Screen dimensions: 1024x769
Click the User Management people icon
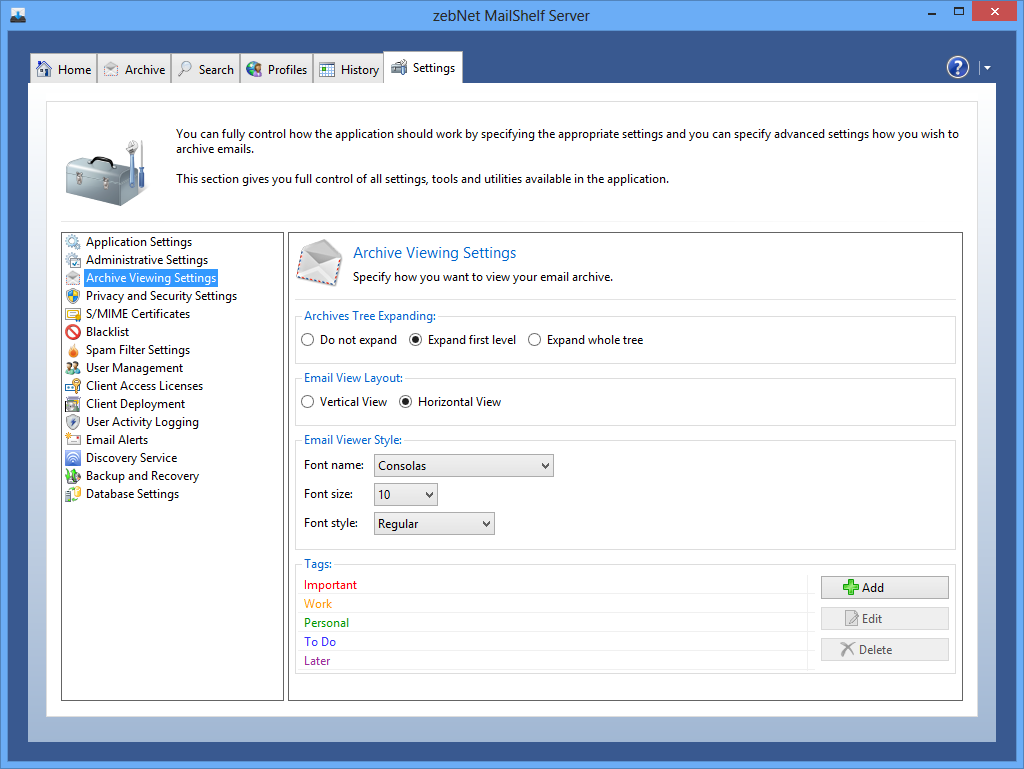[73, 368]
